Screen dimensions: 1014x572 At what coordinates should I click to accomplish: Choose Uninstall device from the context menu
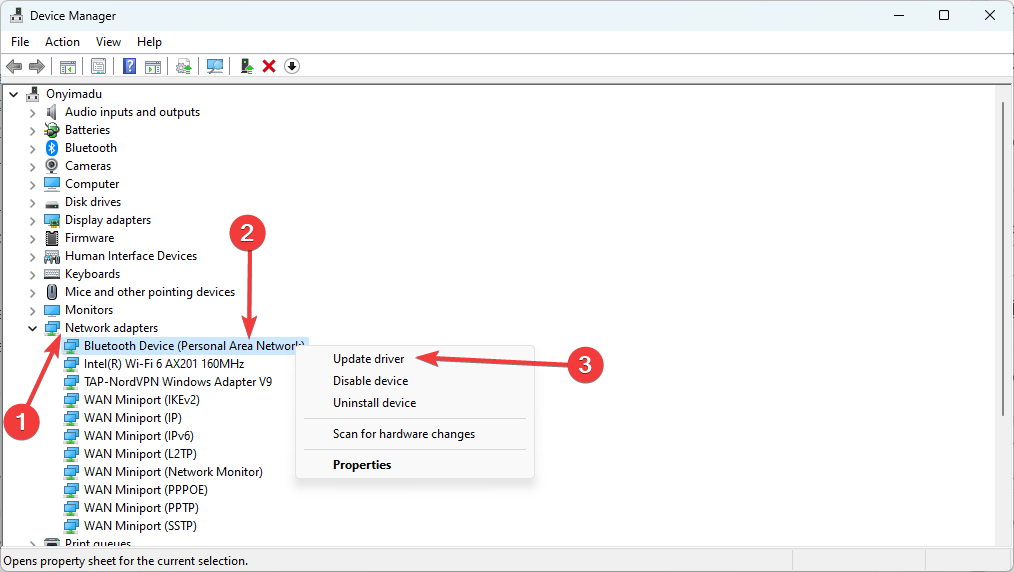click(x=374, y=403)
